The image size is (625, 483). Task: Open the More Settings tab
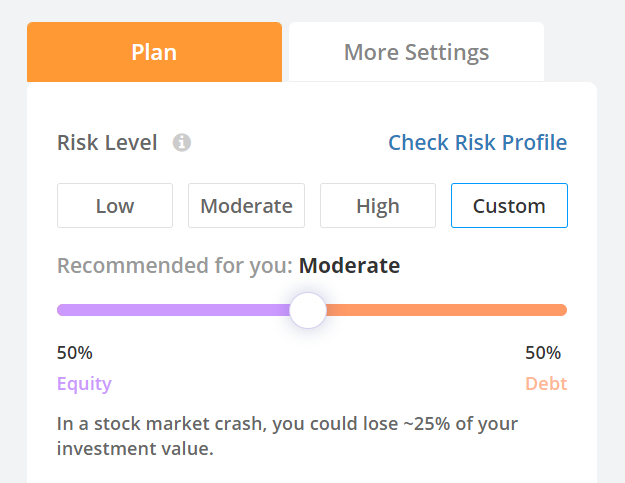click(416, 52)
